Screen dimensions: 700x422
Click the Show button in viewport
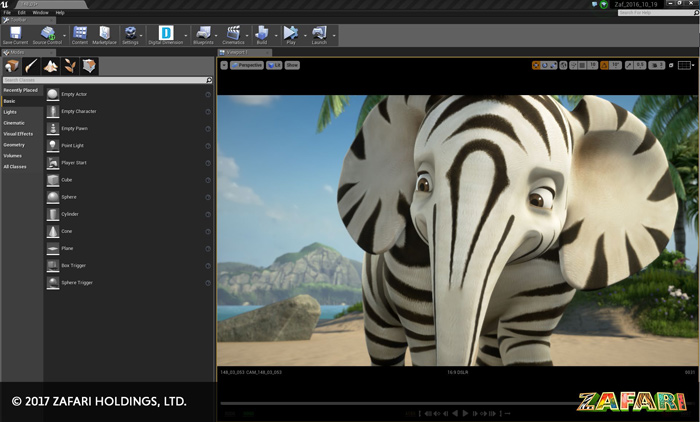(292, 65)
